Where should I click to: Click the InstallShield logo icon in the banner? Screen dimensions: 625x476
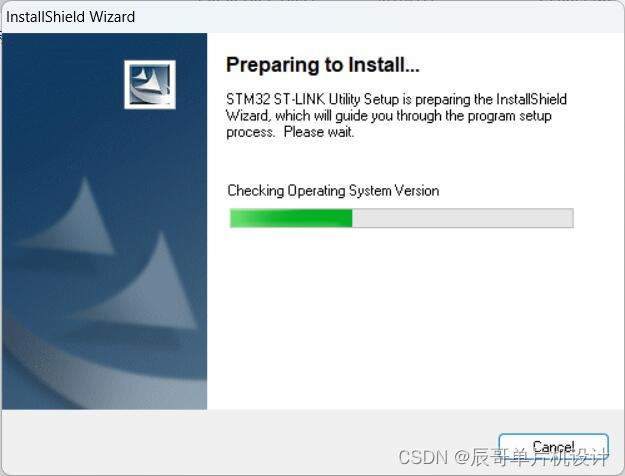[x=150, y=84]
